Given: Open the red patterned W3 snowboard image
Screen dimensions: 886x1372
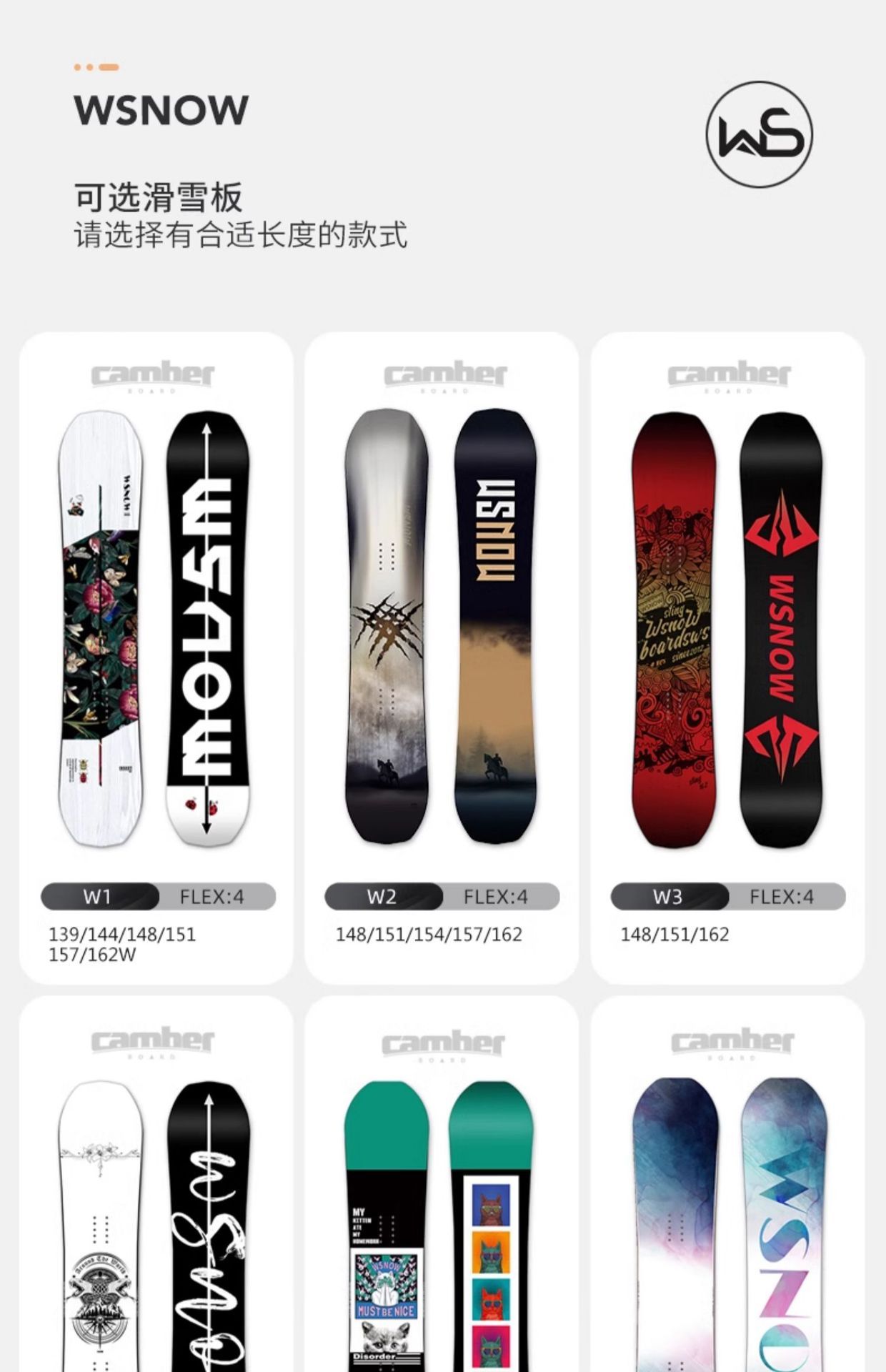Looking at the screenshot, I should [x=674, y=630].
